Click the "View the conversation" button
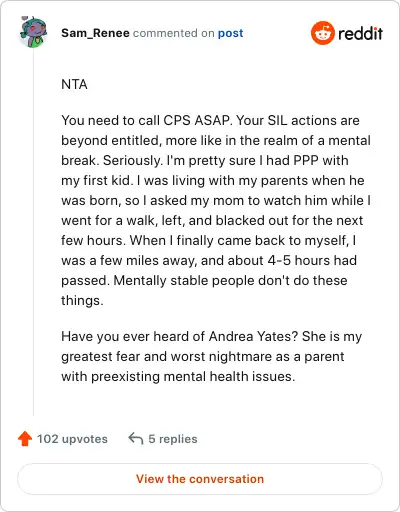Image resolution: width=400 pixels, height=512 pixels. 200,479
